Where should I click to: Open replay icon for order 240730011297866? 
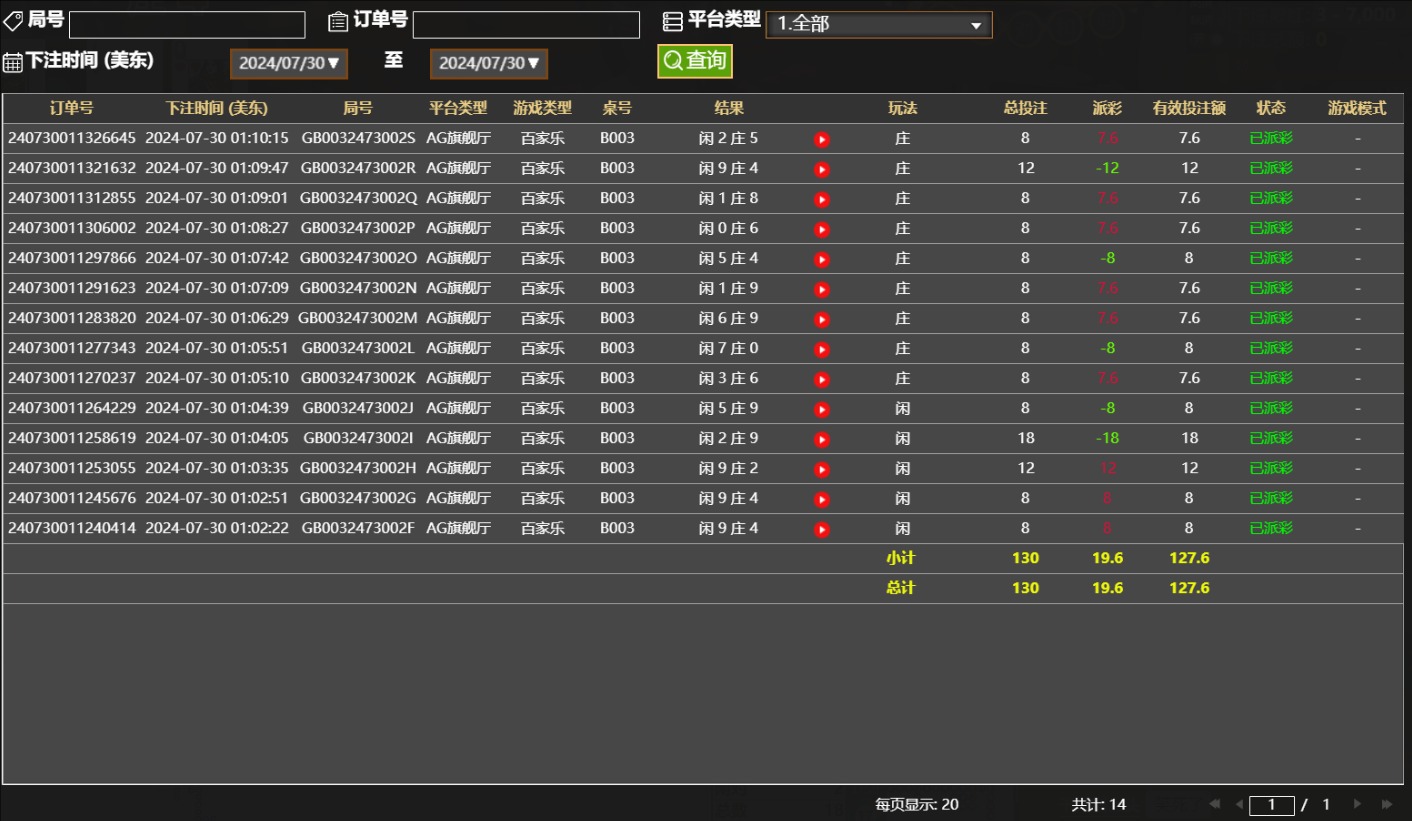click(x=822, y=260)
